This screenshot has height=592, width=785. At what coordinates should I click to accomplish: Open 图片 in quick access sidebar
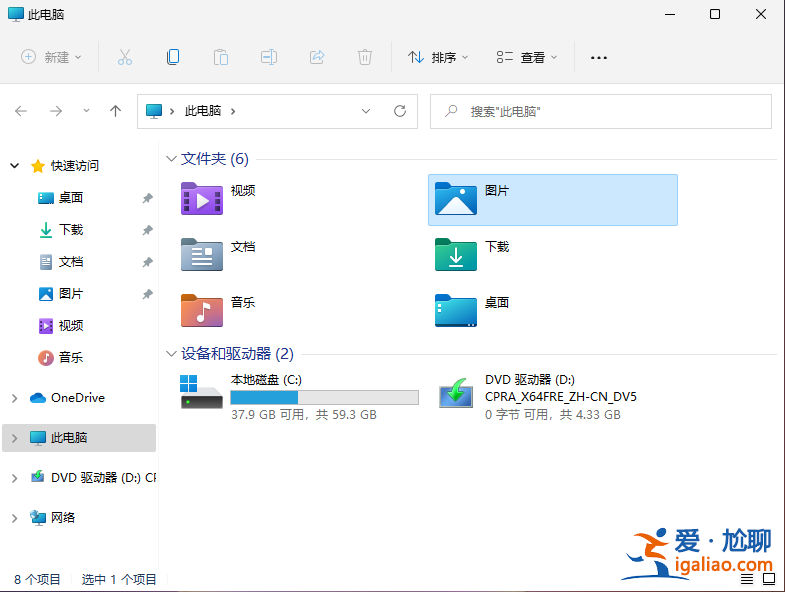tap(70, 294)
